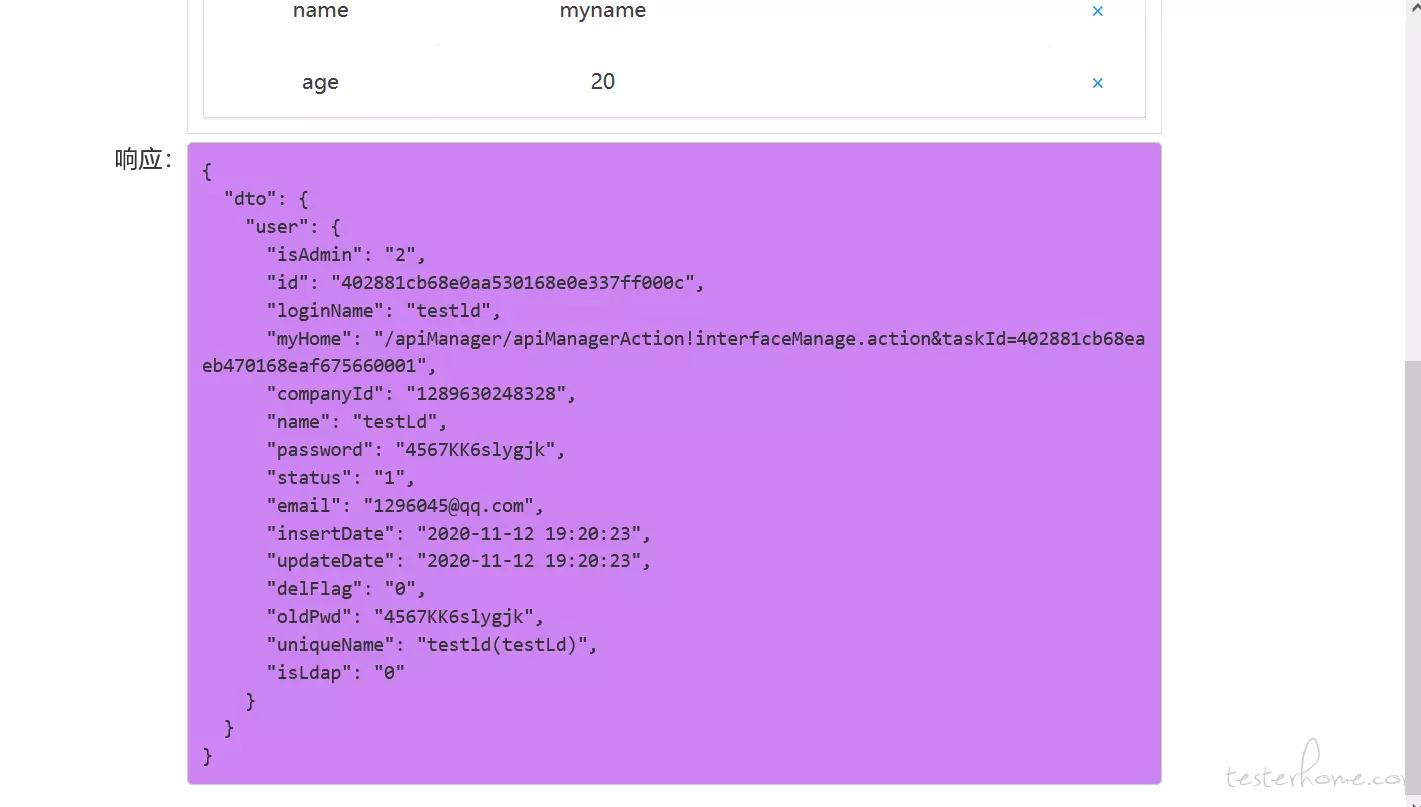Click the "oldPwd" line
The width and height of the screenshot is (1421, 807).
pyautogui.click(x=405, y=617)
